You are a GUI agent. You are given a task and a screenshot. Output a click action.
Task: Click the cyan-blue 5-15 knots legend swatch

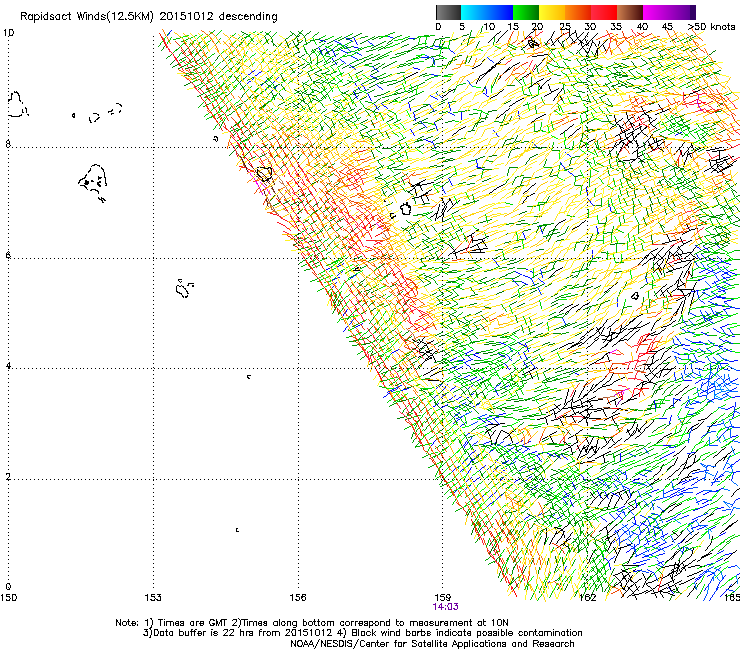pos(487,12)
